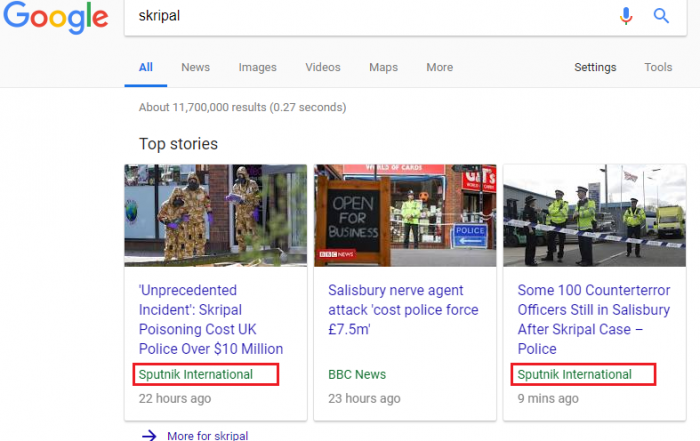
Task: Open Some 100 Counterterror Officers headline
Action: coord(594,320)
